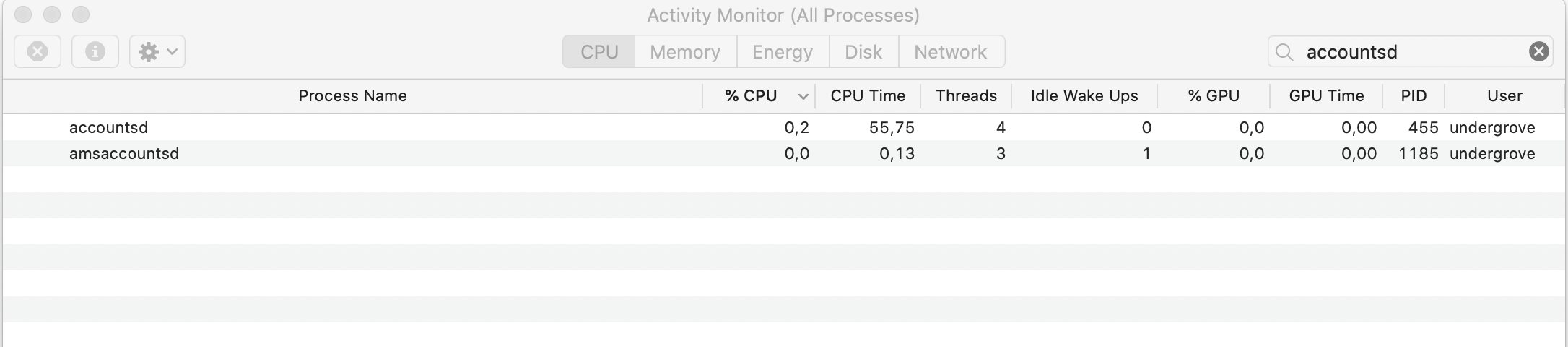Image resolution: width=1568 pixels, height=347 pixels.
Task: Clear the accountsd search text
Action: [1538, 51]
